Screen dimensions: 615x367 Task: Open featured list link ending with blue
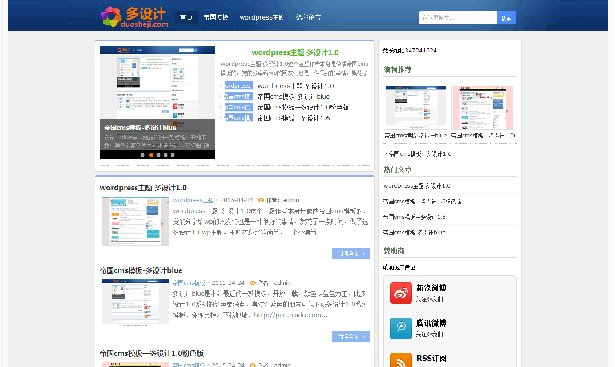pyautogui.click(x=293, y=96)
